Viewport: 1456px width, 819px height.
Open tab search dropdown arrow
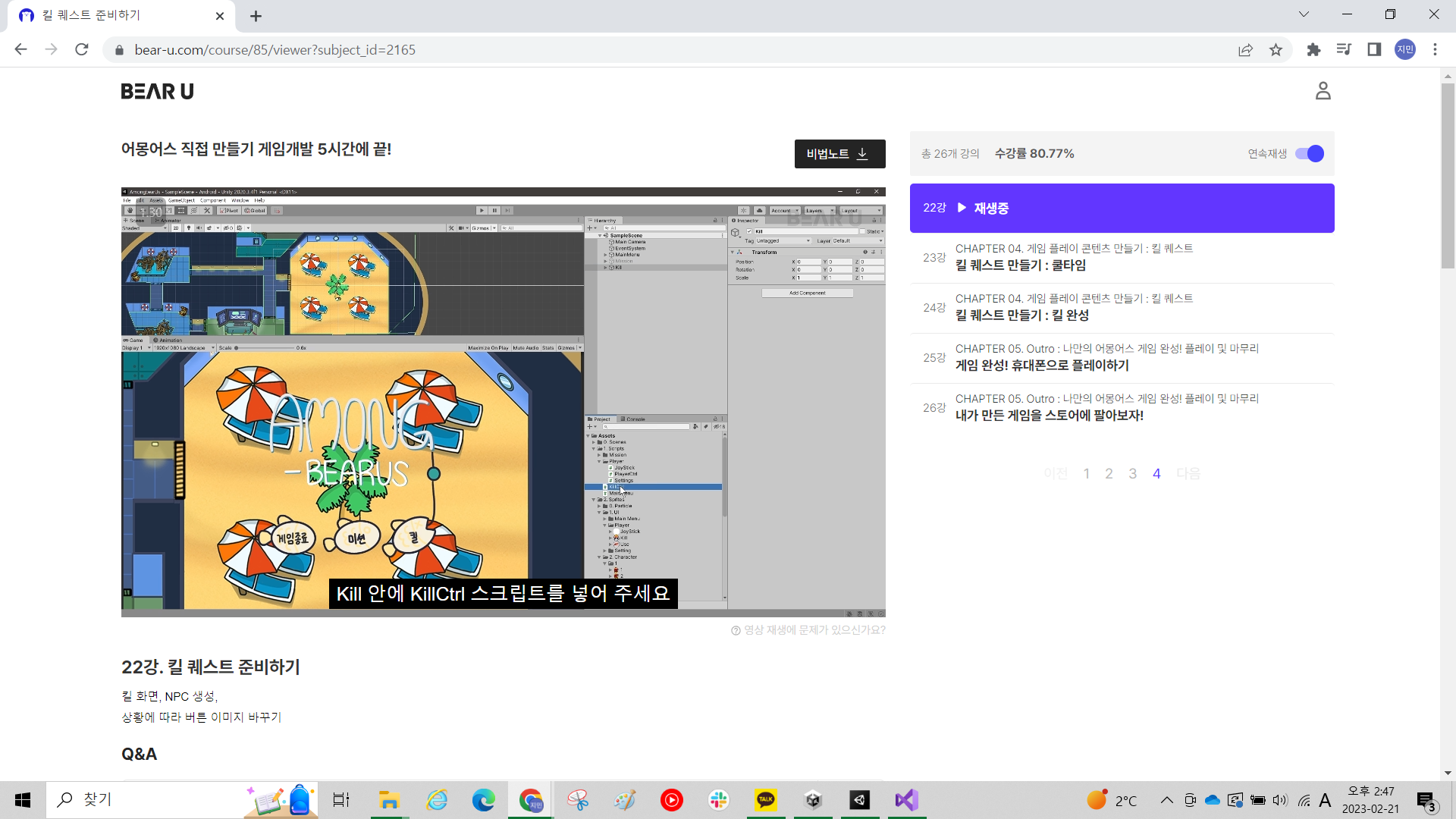(x=1304, y=14)
